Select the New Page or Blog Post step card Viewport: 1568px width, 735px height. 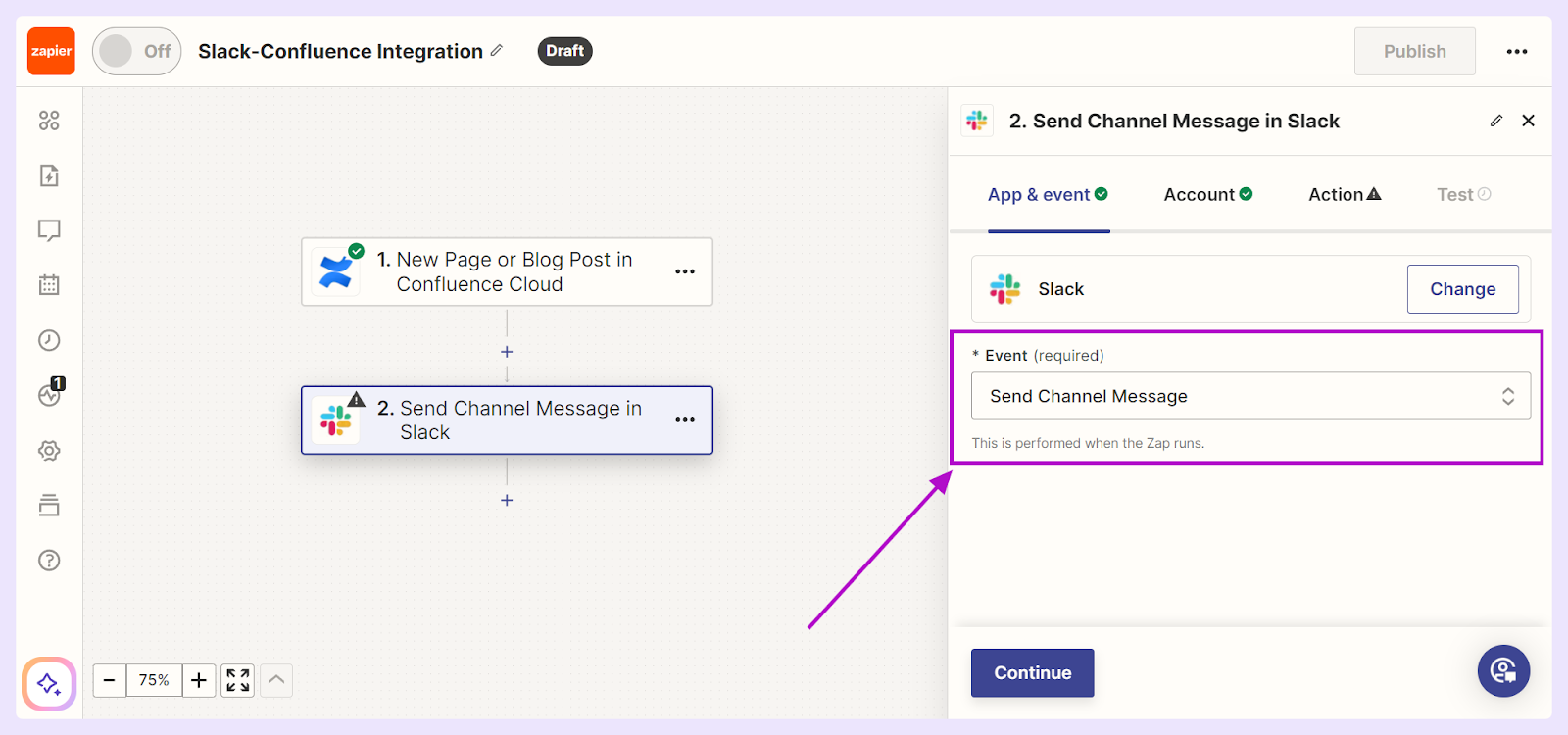pyautogui.click(x=507, y=271)
